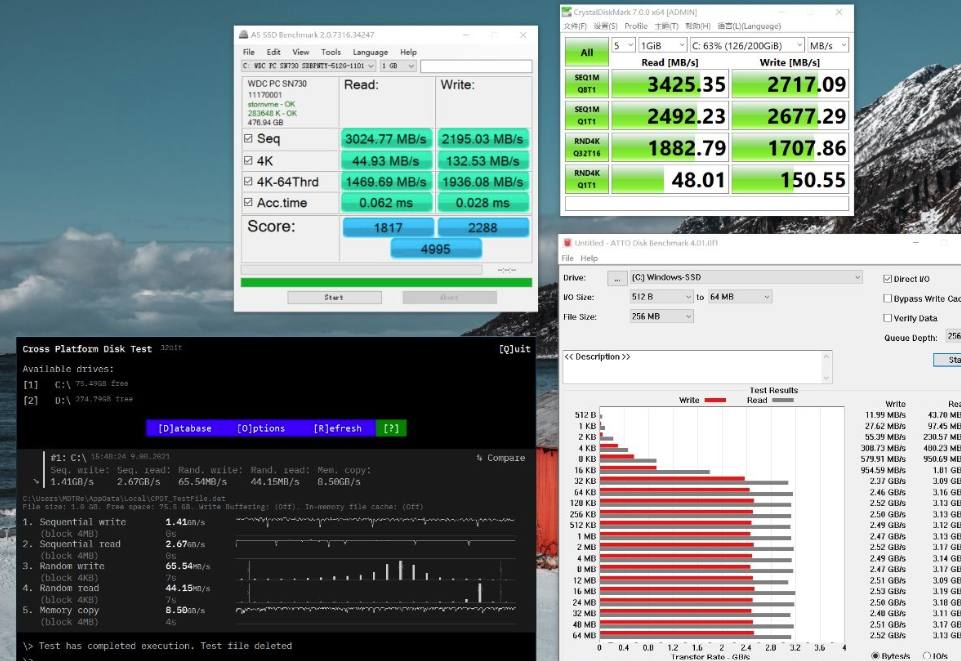Select drive [2] D:\ in Cross Platform Disk Test
Viewport: 961px width, 661px height.
click(x=78, y=399)
